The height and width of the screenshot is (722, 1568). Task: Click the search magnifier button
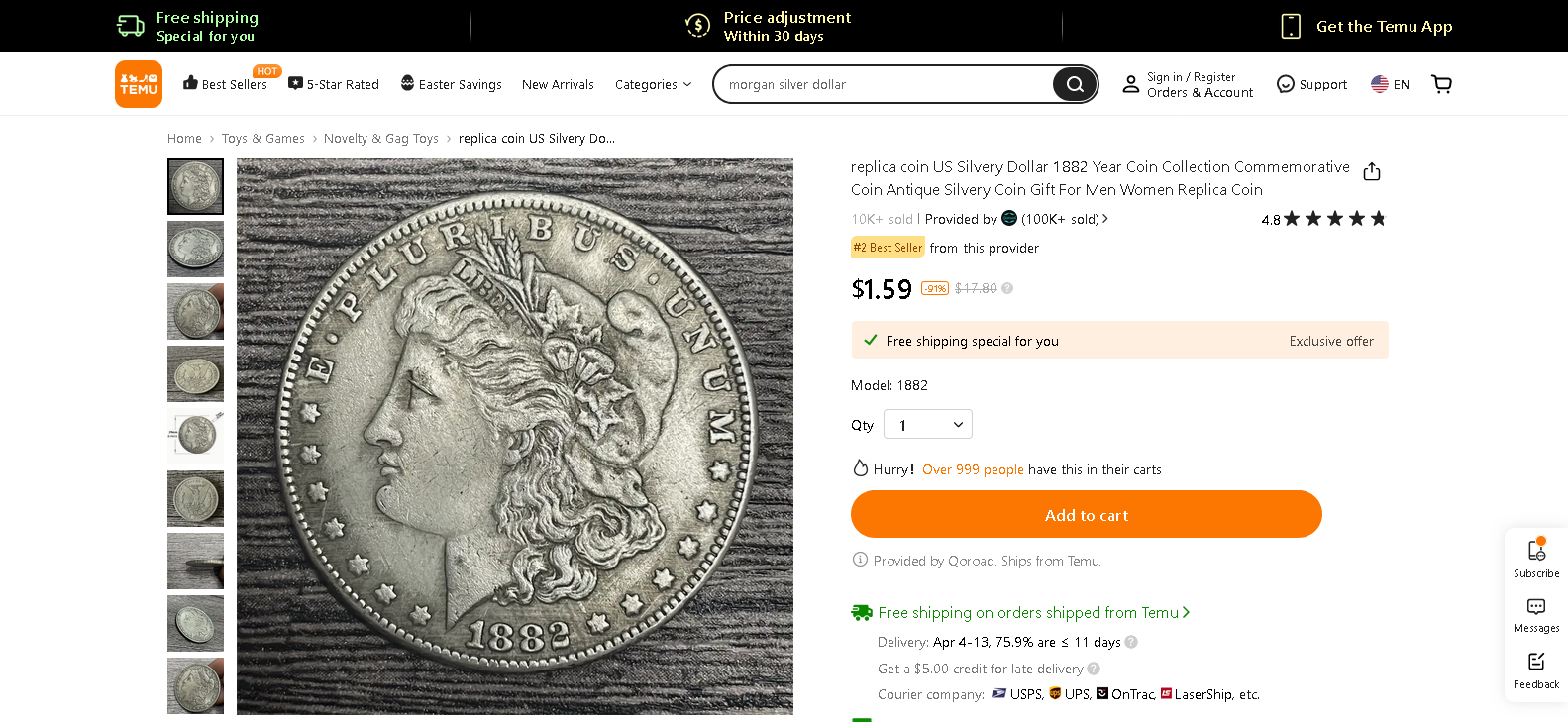(x=1075, y=84)
